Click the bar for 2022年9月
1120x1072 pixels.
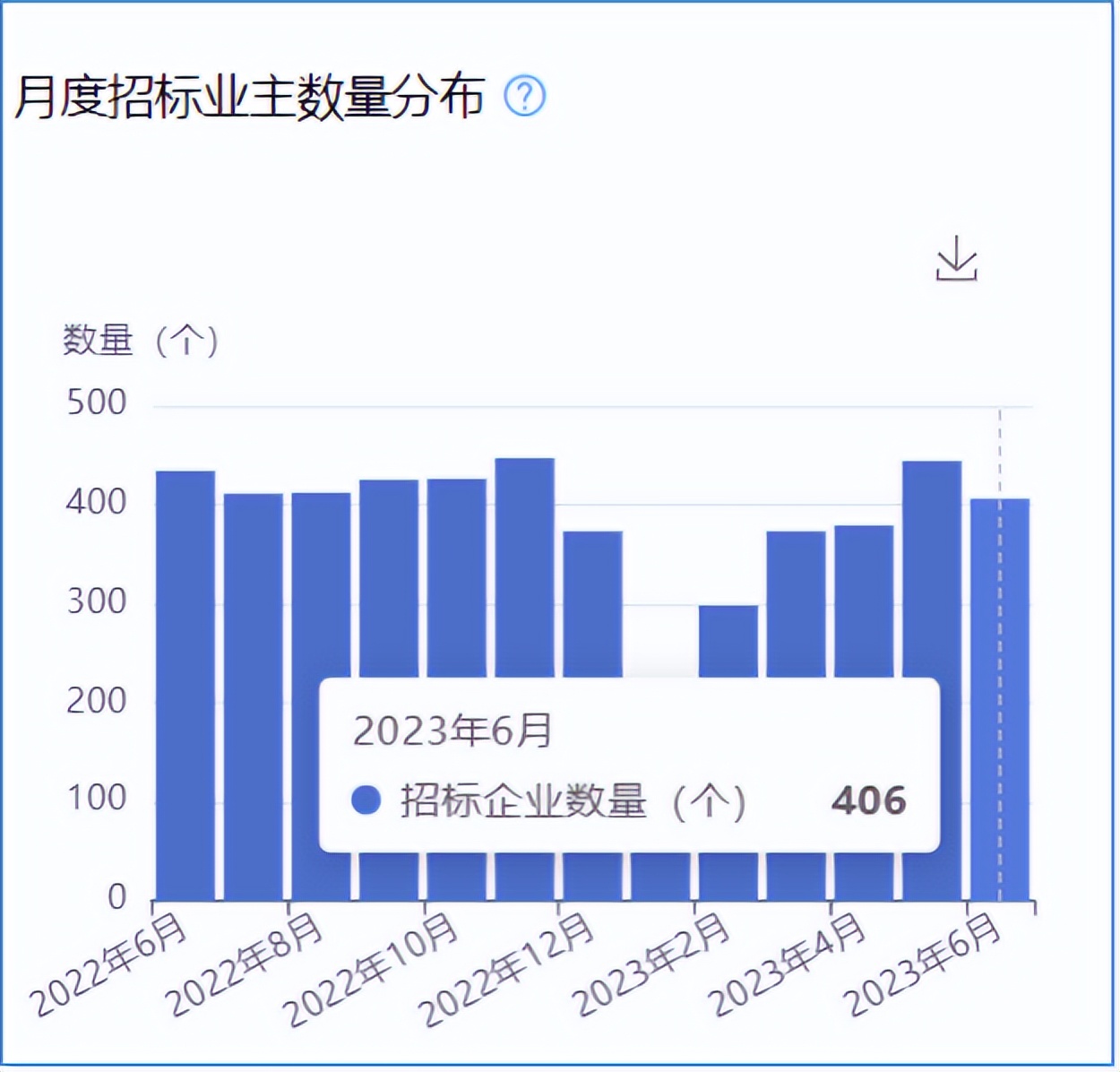pos(389,627)
